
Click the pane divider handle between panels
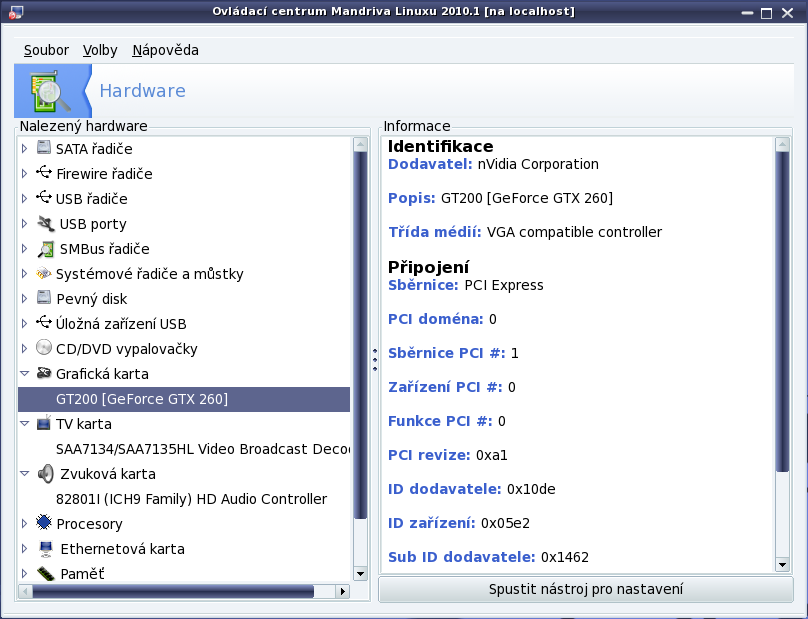(374, 358)
